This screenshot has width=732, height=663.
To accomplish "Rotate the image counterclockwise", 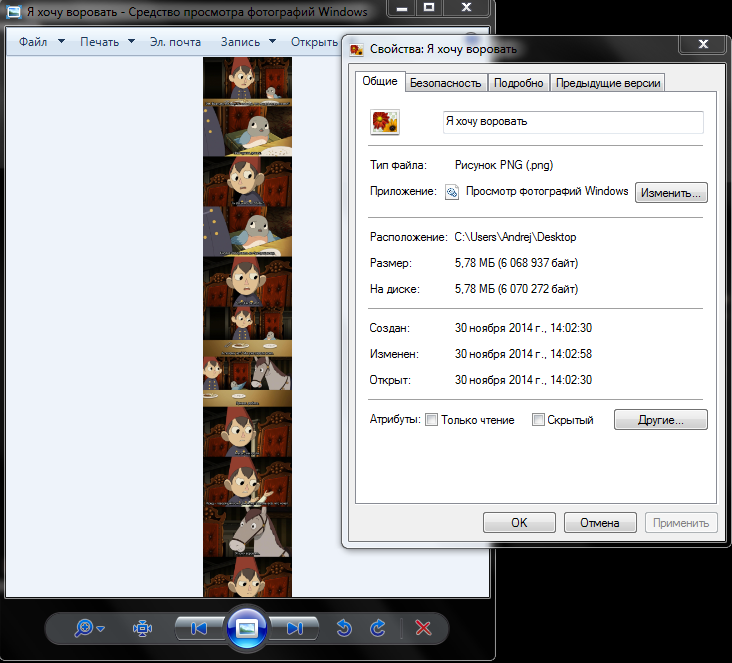I will pos(344,628).
